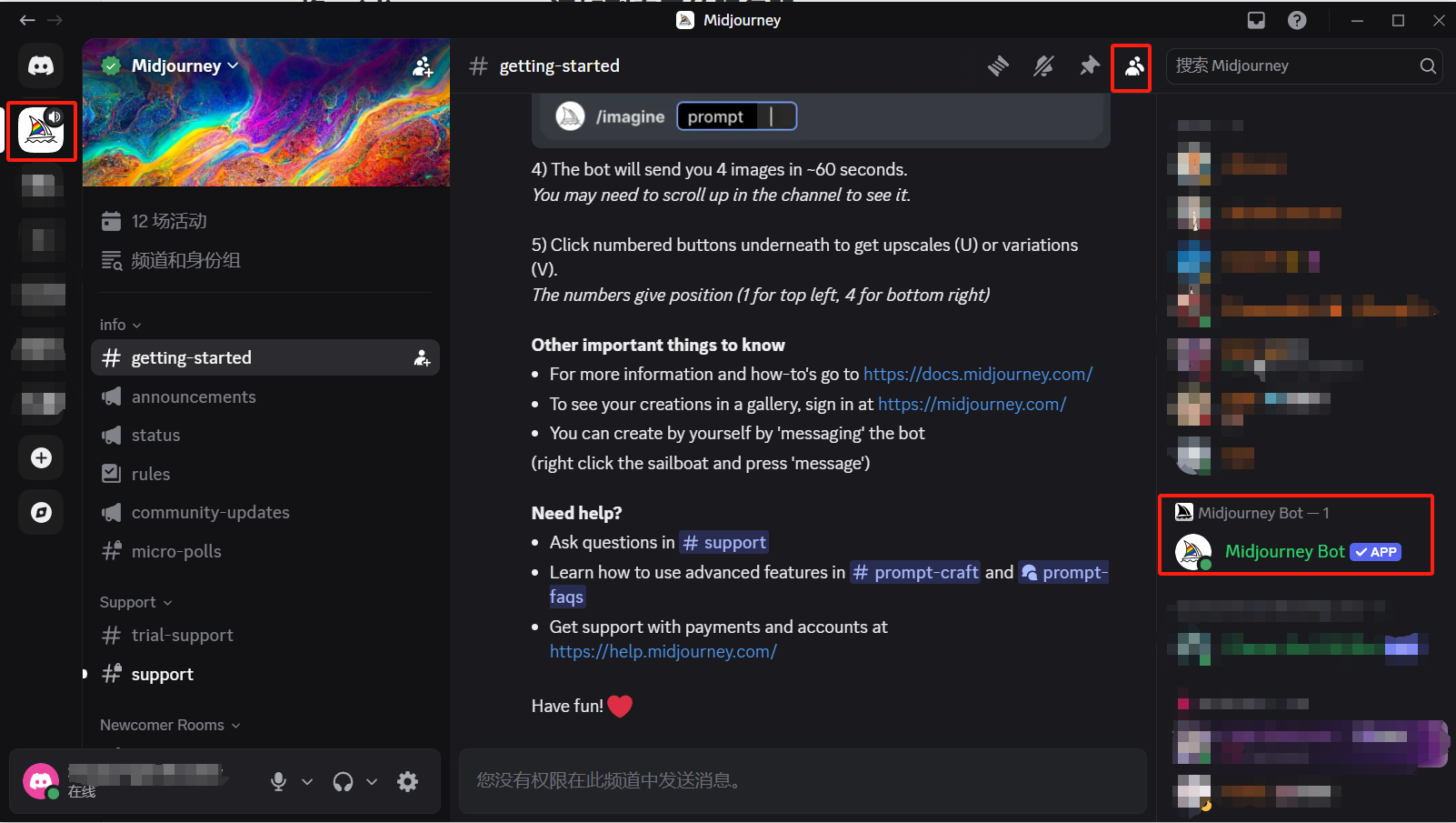Open the announcements channel
Screen dimensions: 1456x823
(x=194, y=396)
